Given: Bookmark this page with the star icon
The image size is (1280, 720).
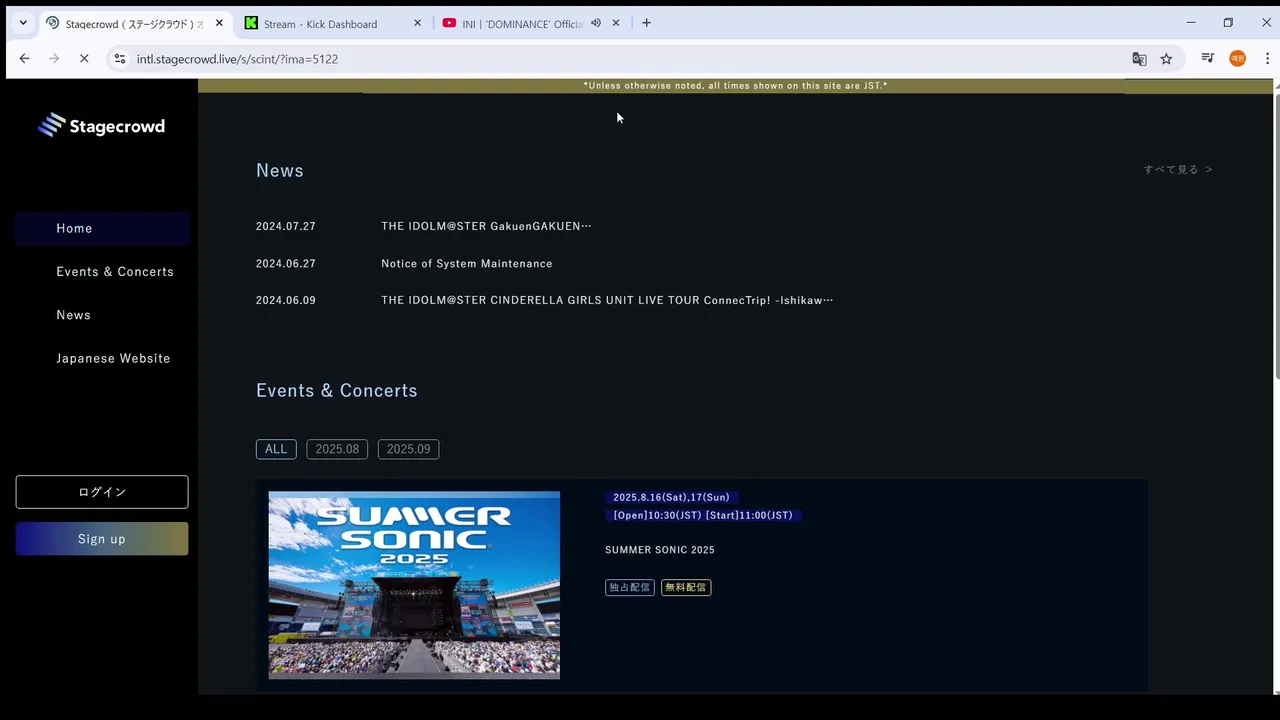Looking at the screenshot, I should pyautogui.click(x=1166, y=59).
